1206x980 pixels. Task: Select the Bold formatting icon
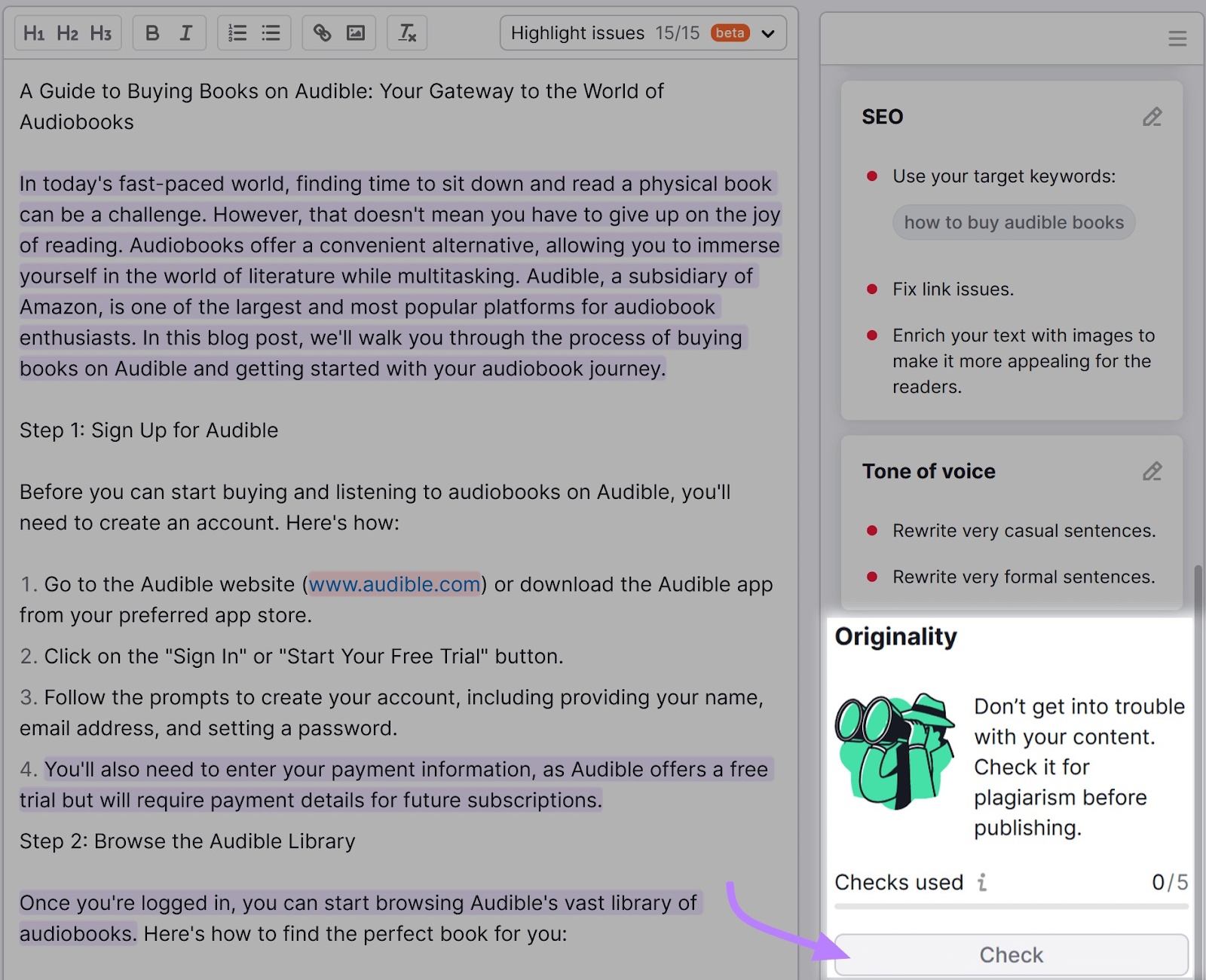(152, 32)
